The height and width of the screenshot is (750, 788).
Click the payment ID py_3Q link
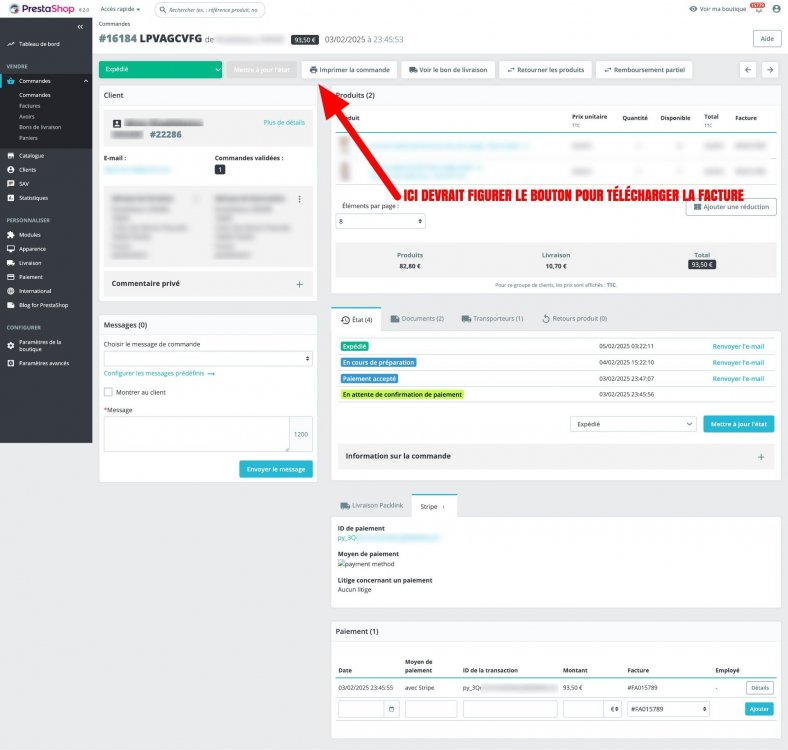[388, 538]
